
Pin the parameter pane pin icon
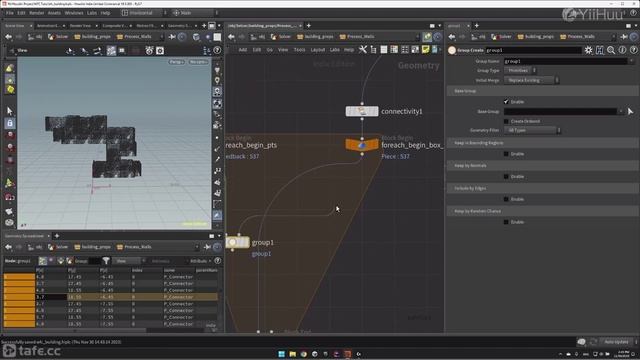(624, 37)
